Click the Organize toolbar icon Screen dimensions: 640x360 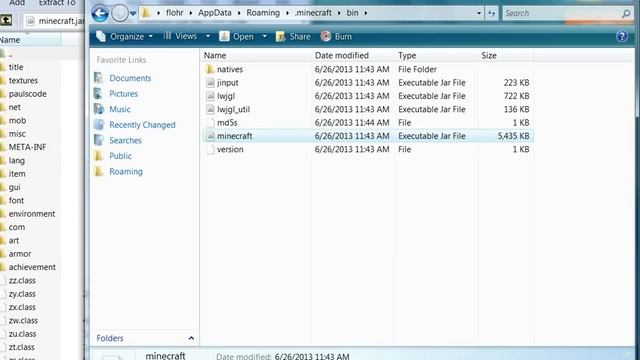[101, 36]
